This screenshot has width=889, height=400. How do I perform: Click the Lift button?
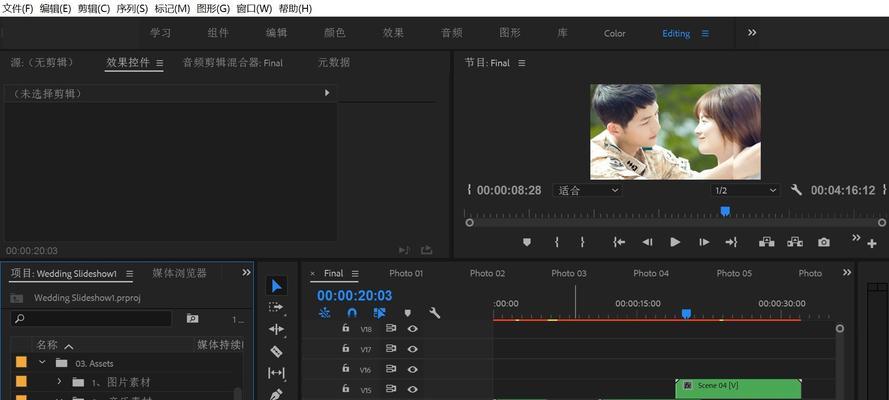coord(767,242)
